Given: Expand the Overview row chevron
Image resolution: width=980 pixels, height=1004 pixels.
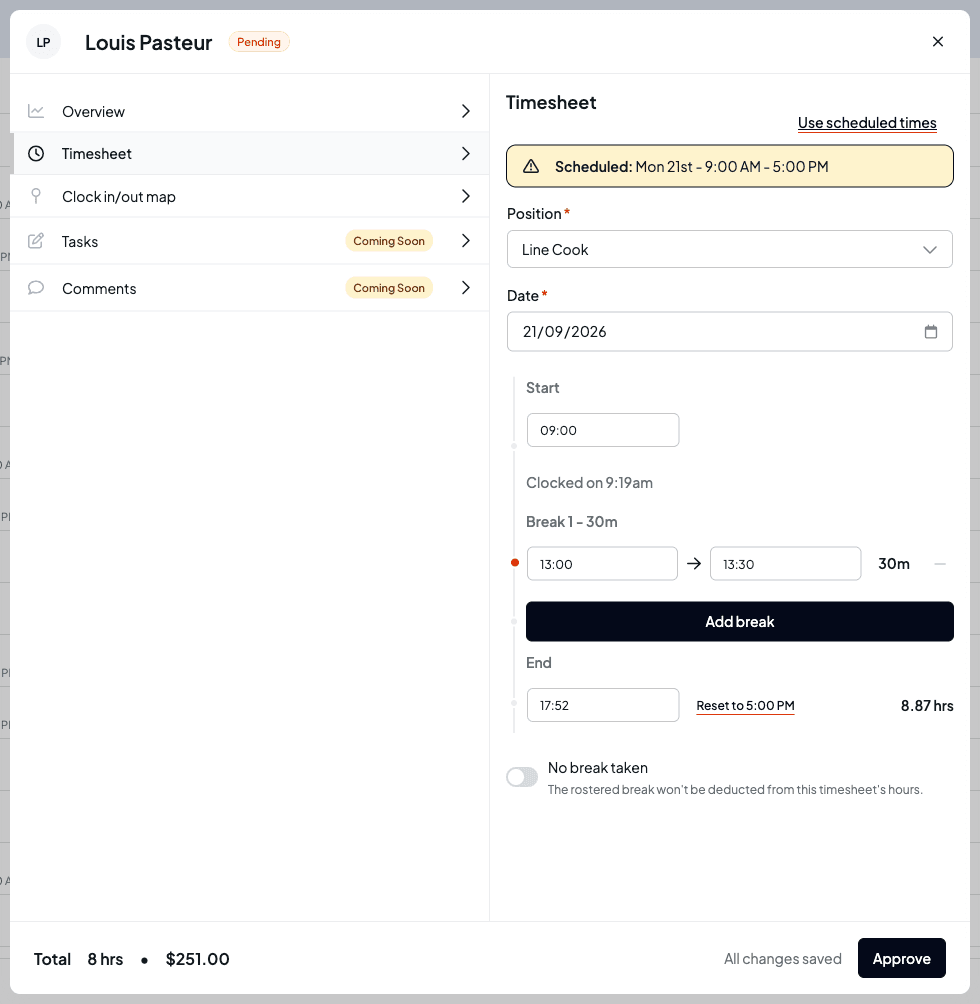Looking at the screenshot, I should tap(466, 111).
